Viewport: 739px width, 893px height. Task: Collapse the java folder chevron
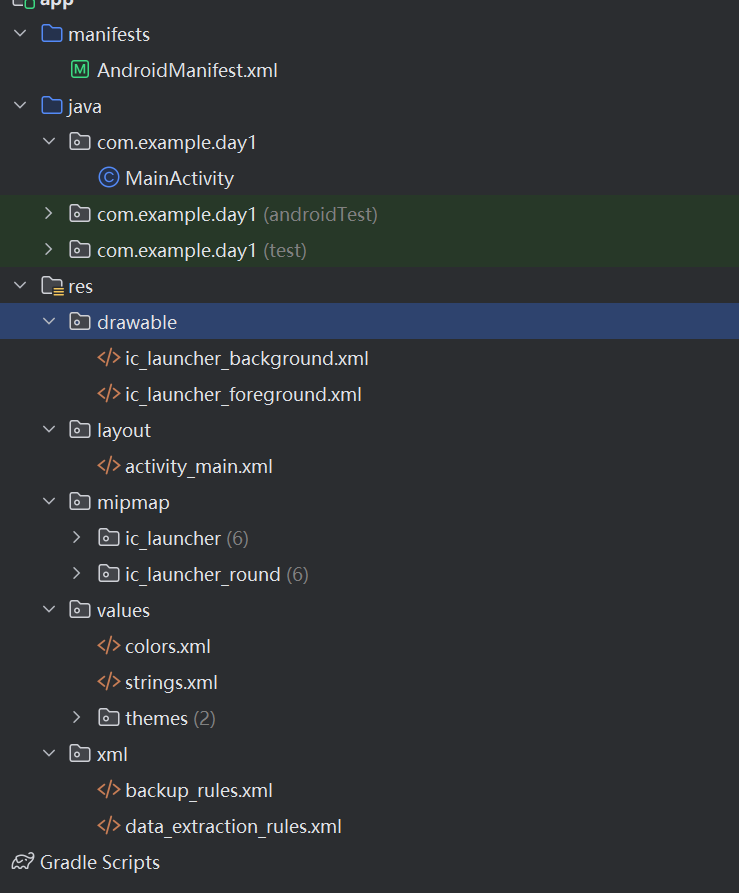coord(20,106)
